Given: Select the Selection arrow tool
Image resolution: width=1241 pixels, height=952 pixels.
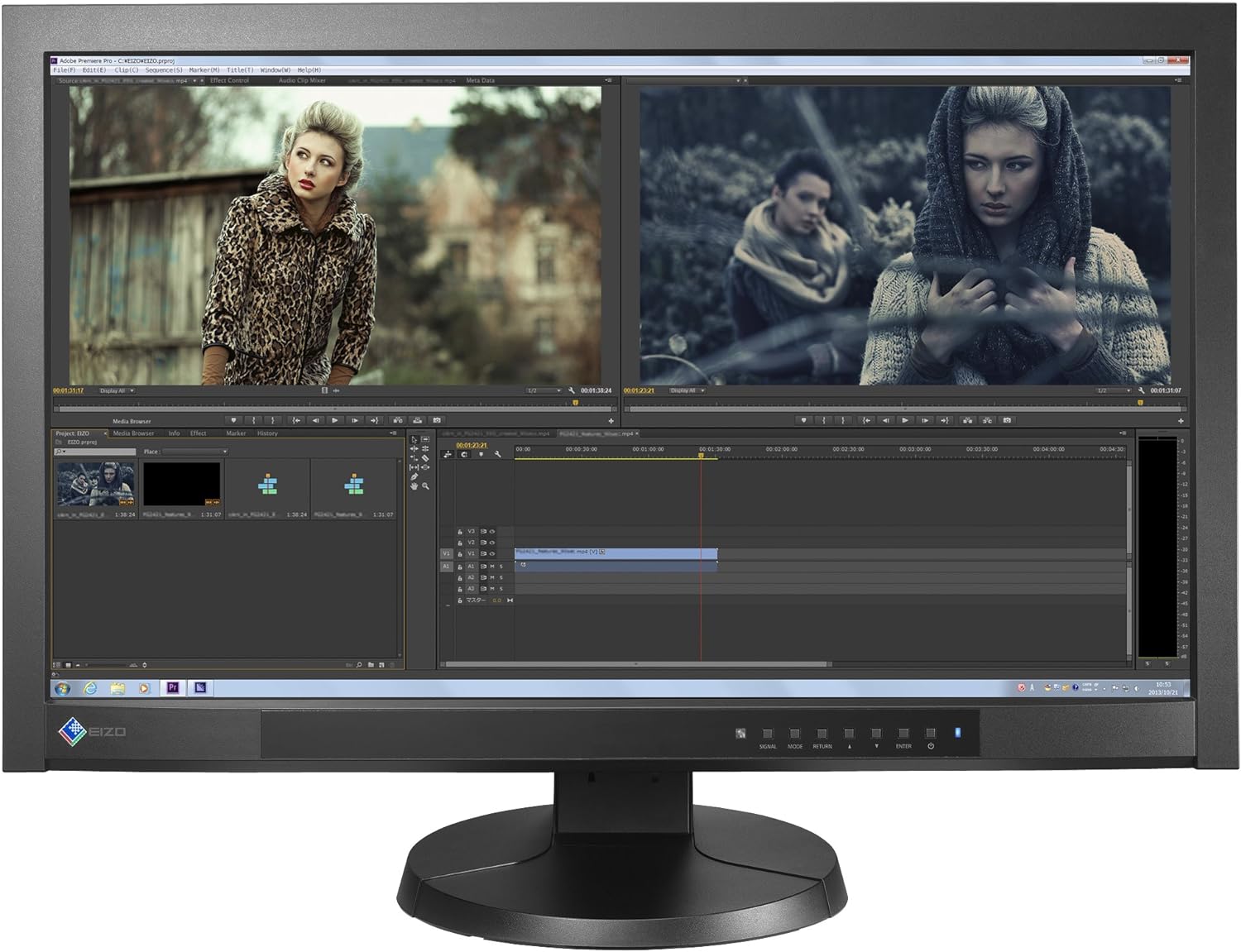Looking at the screenshot, I should [414, 440].
